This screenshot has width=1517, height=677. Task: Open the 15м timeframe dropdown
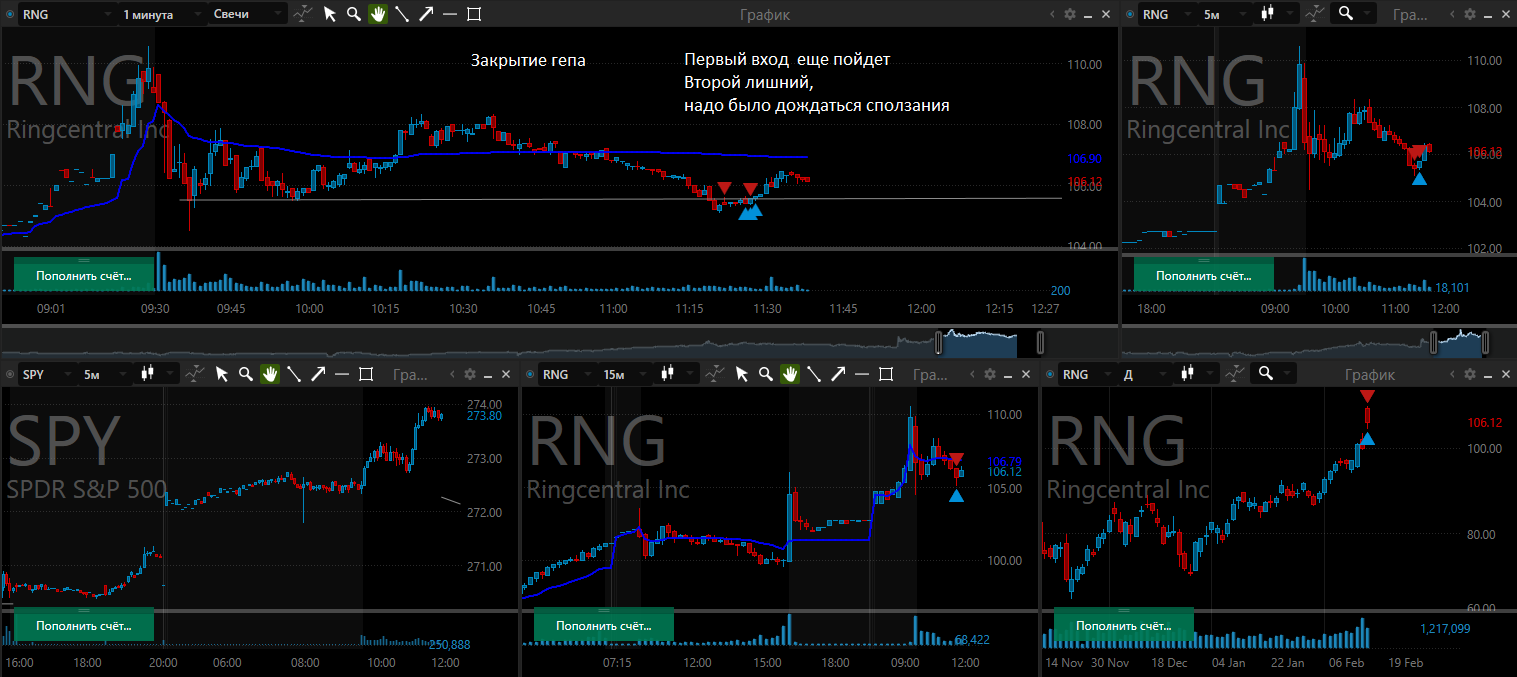coord(625,374)
